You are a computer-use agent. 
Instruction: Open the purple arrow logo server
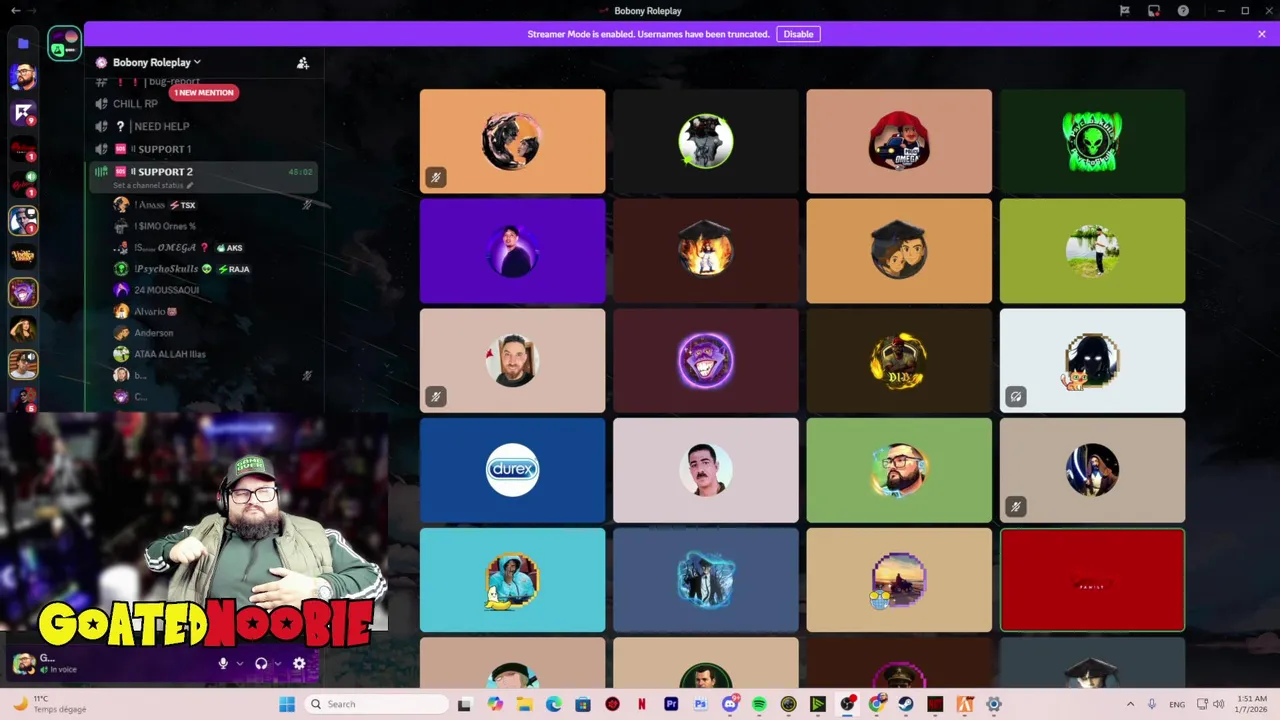(x=23, y=113)
